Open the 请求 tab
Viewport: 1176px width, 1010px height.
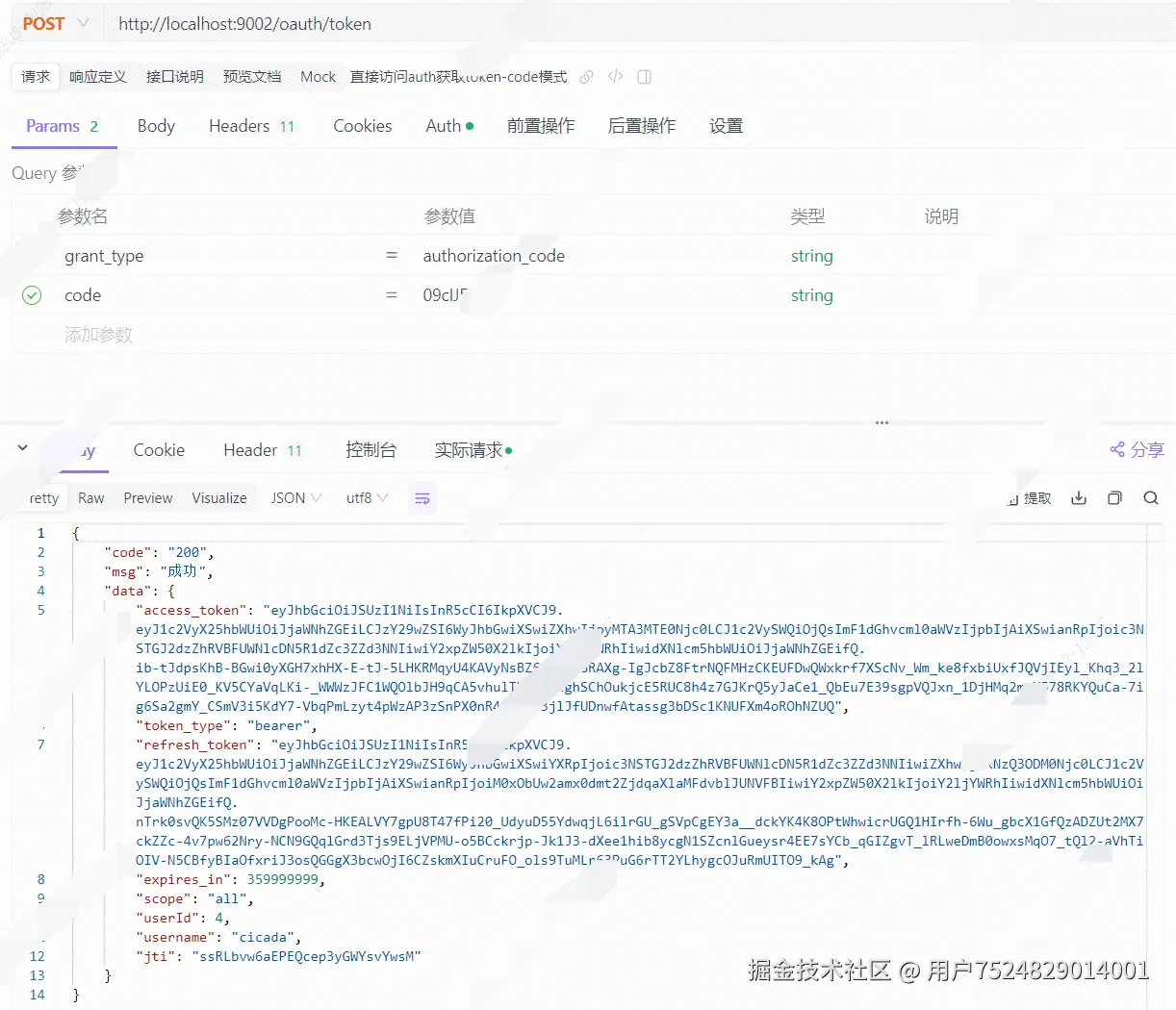36,77
